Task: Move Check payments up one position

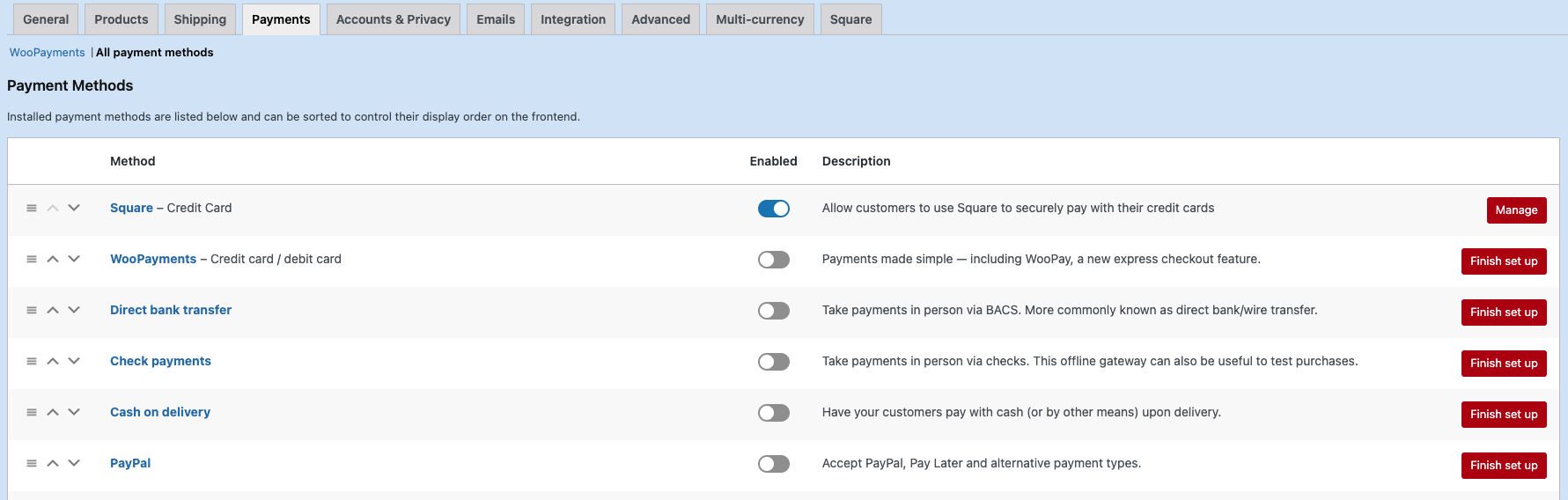Action: click(x=53, y=362)
